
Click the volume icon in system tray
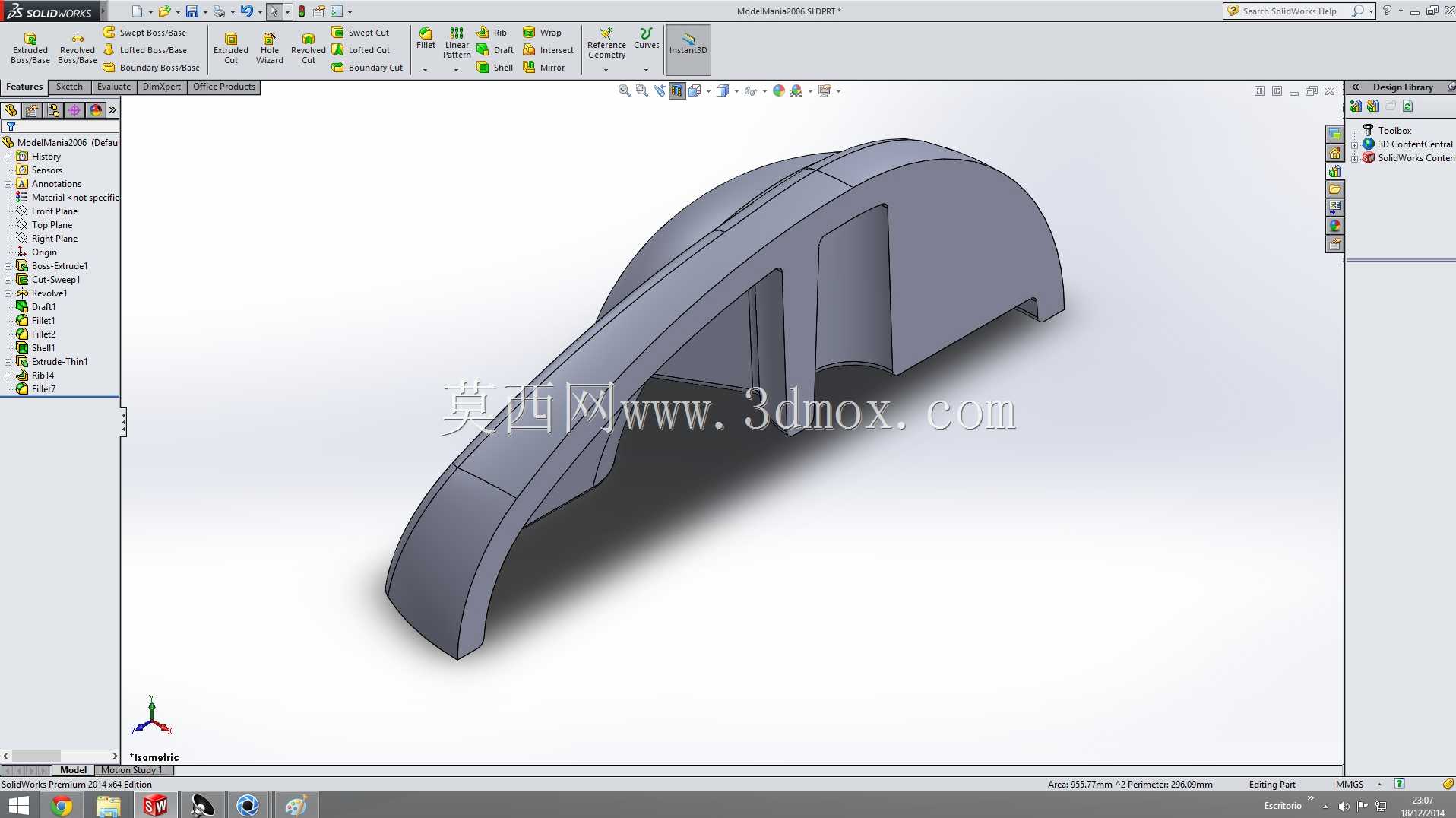click(1344, 806)
